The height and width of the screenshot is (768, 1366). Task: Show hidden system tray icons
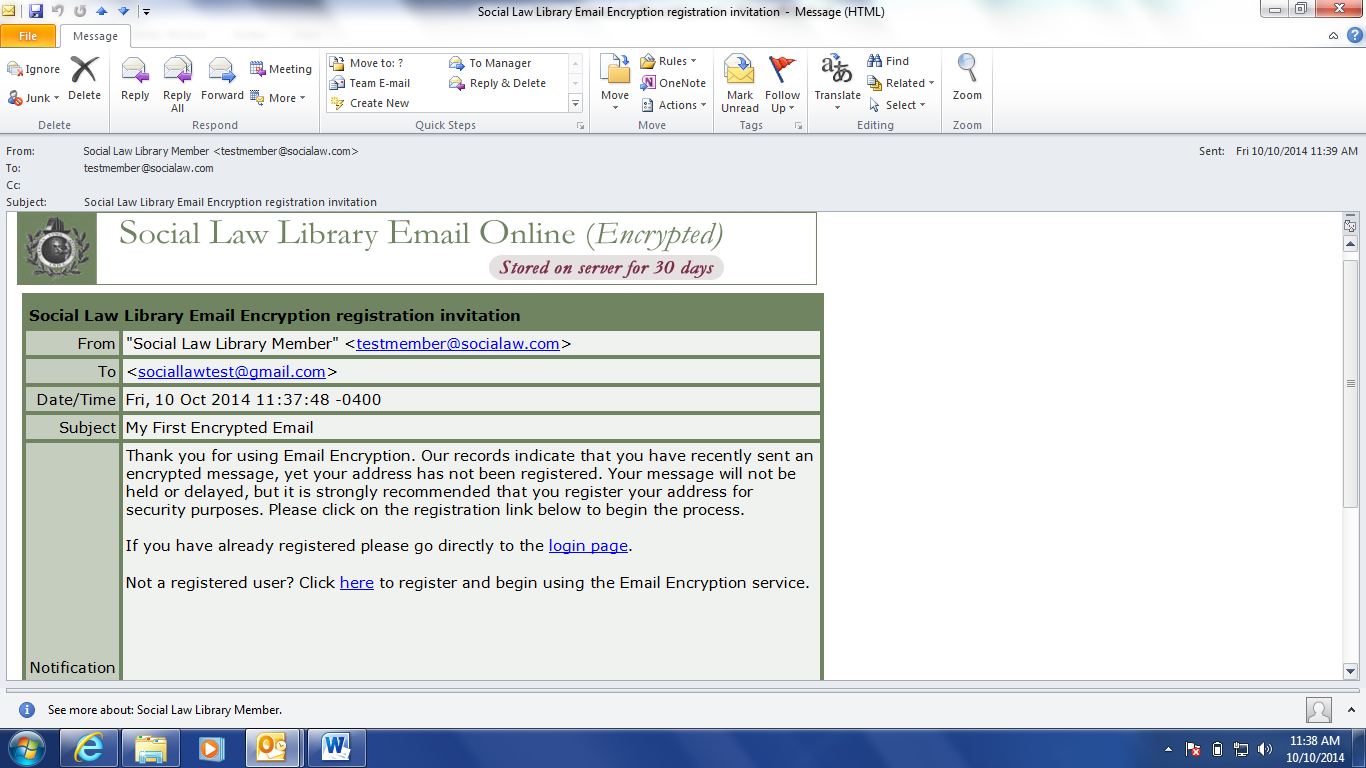click(x=1169, y=749)
